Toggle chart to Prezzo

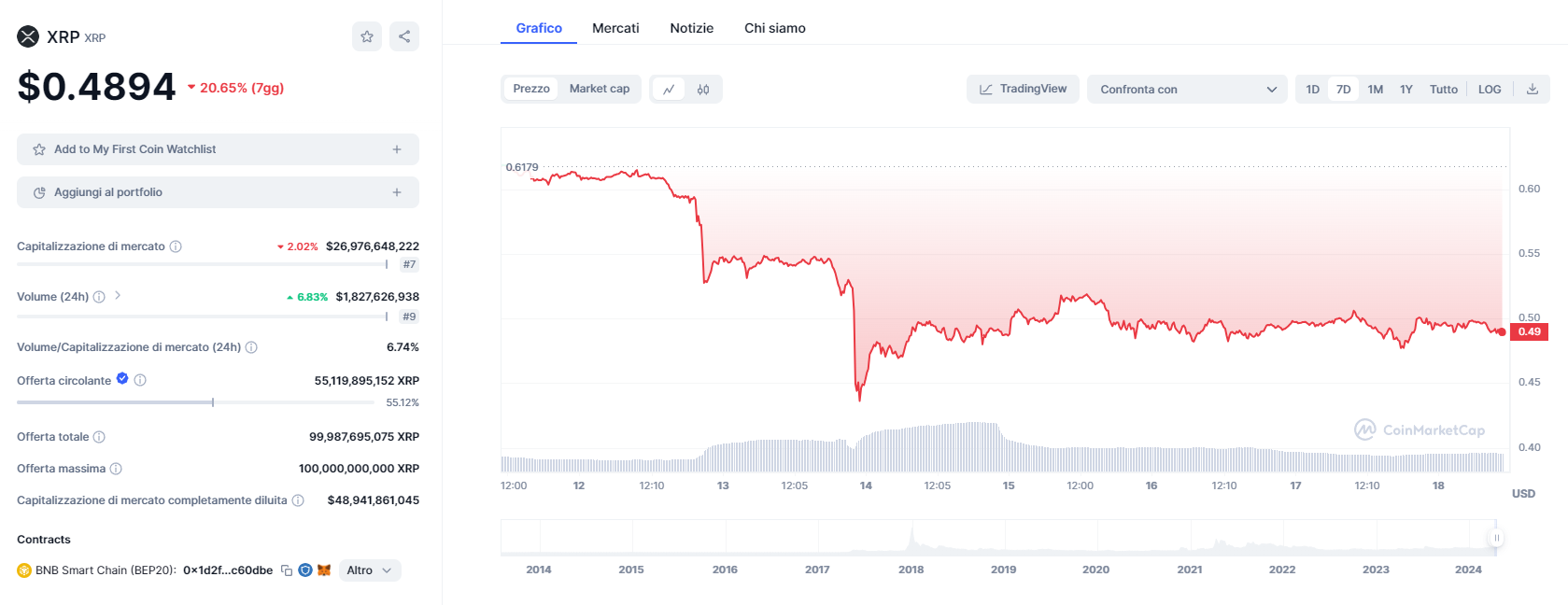tap(531, 89)
